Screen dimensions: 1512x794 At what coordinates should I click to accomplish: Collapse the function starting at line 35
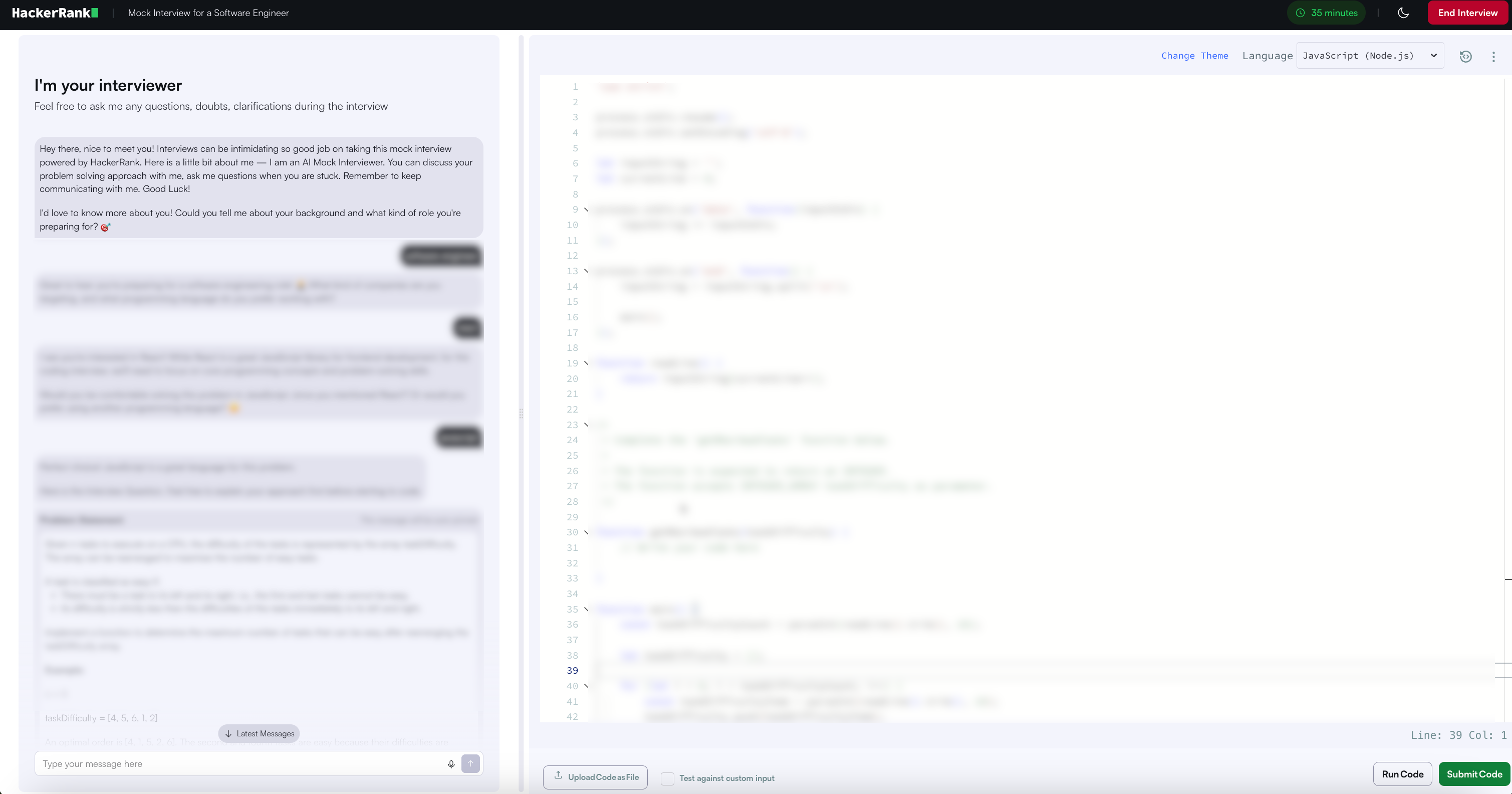pos(586,609)
